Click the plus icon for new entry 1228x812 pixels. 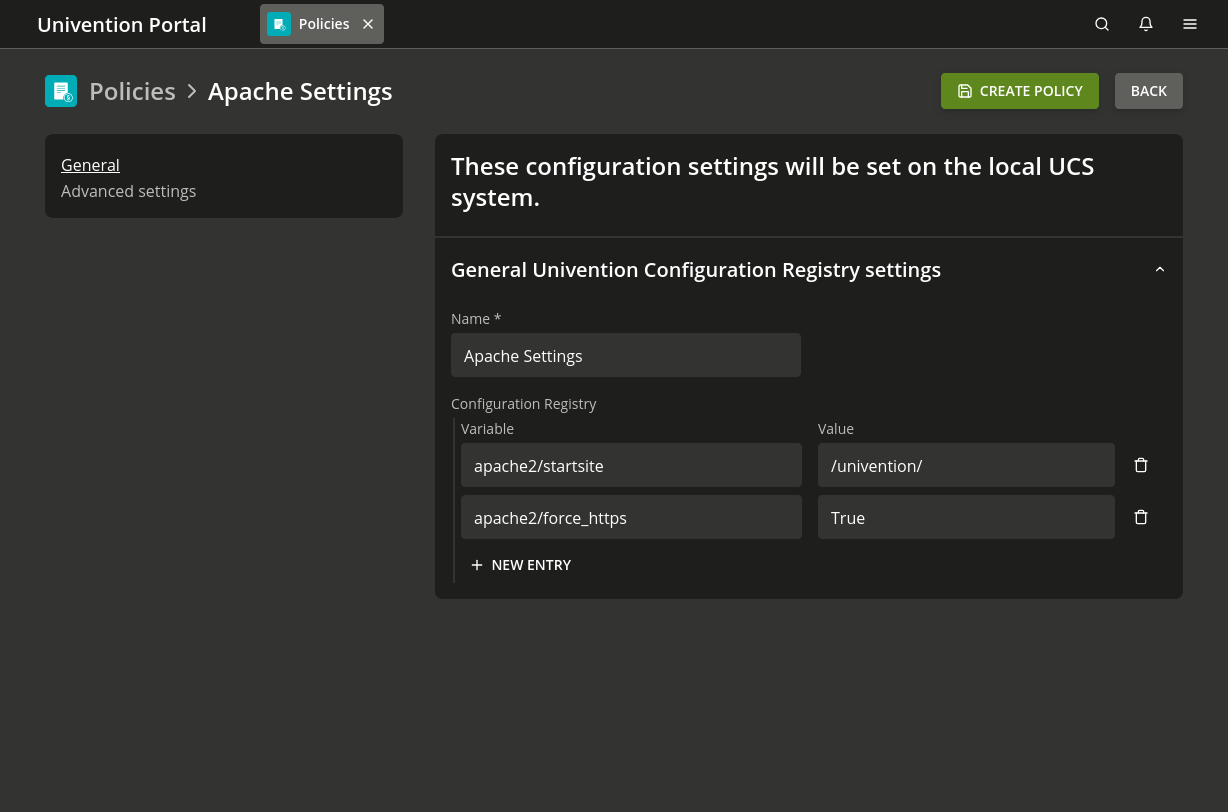point(477,565)
